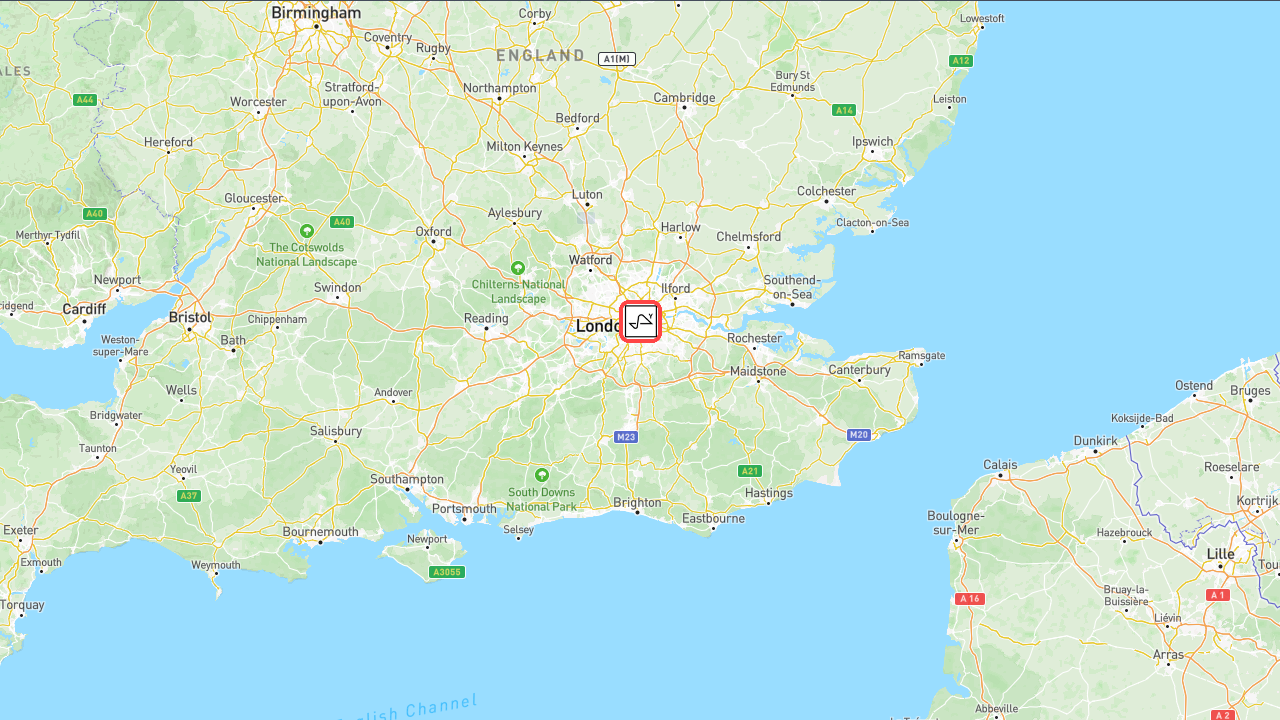1280x720 pixels.
Task: Select the Brighton town label
Action: pyautogui.click(x=637, y=502)
